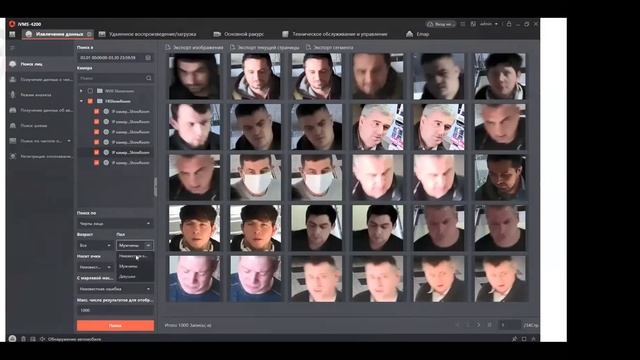The image size is (640, 360).
Task: Click the Поиск по частоте sidebar icon
Action: pyautogui.click(x=13, y=141)
